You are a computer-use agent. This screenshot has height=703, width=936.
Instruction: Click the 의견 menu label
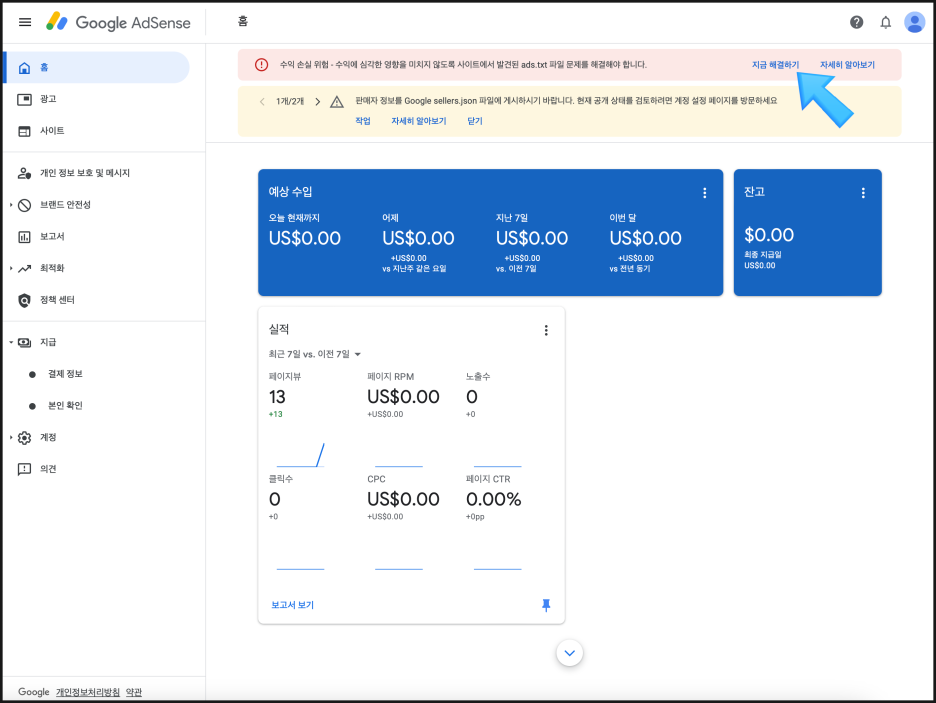coord(48,469)
